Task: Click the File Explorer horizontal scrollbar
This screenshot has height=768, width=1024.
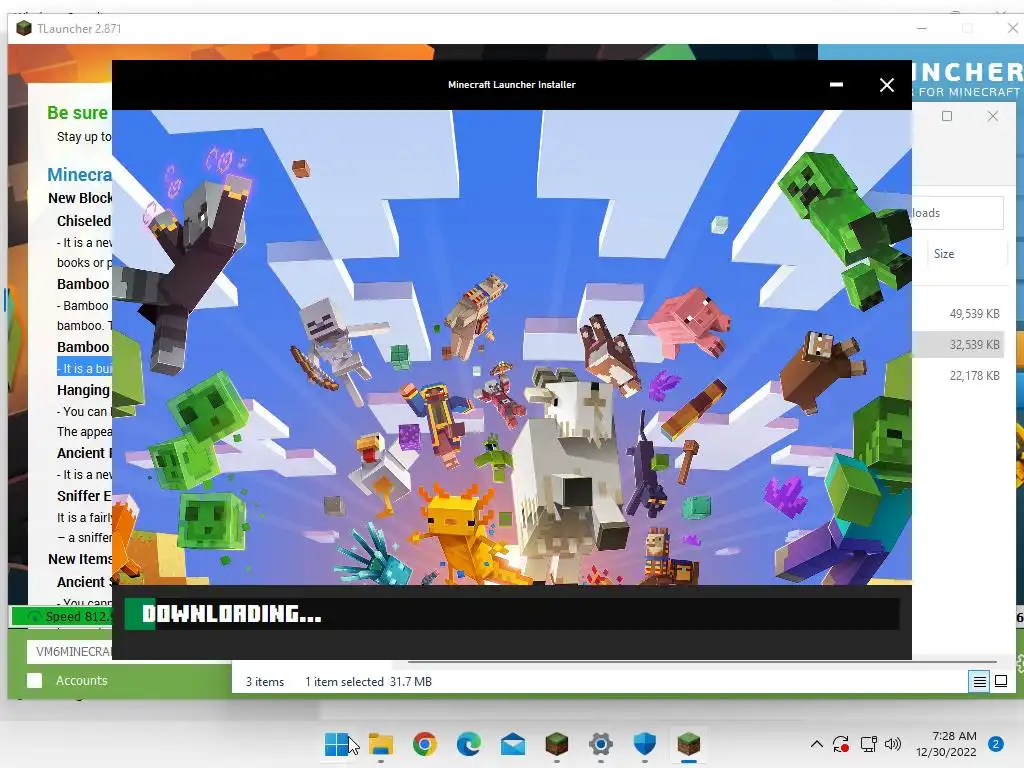Action: (x=702, y=662)
